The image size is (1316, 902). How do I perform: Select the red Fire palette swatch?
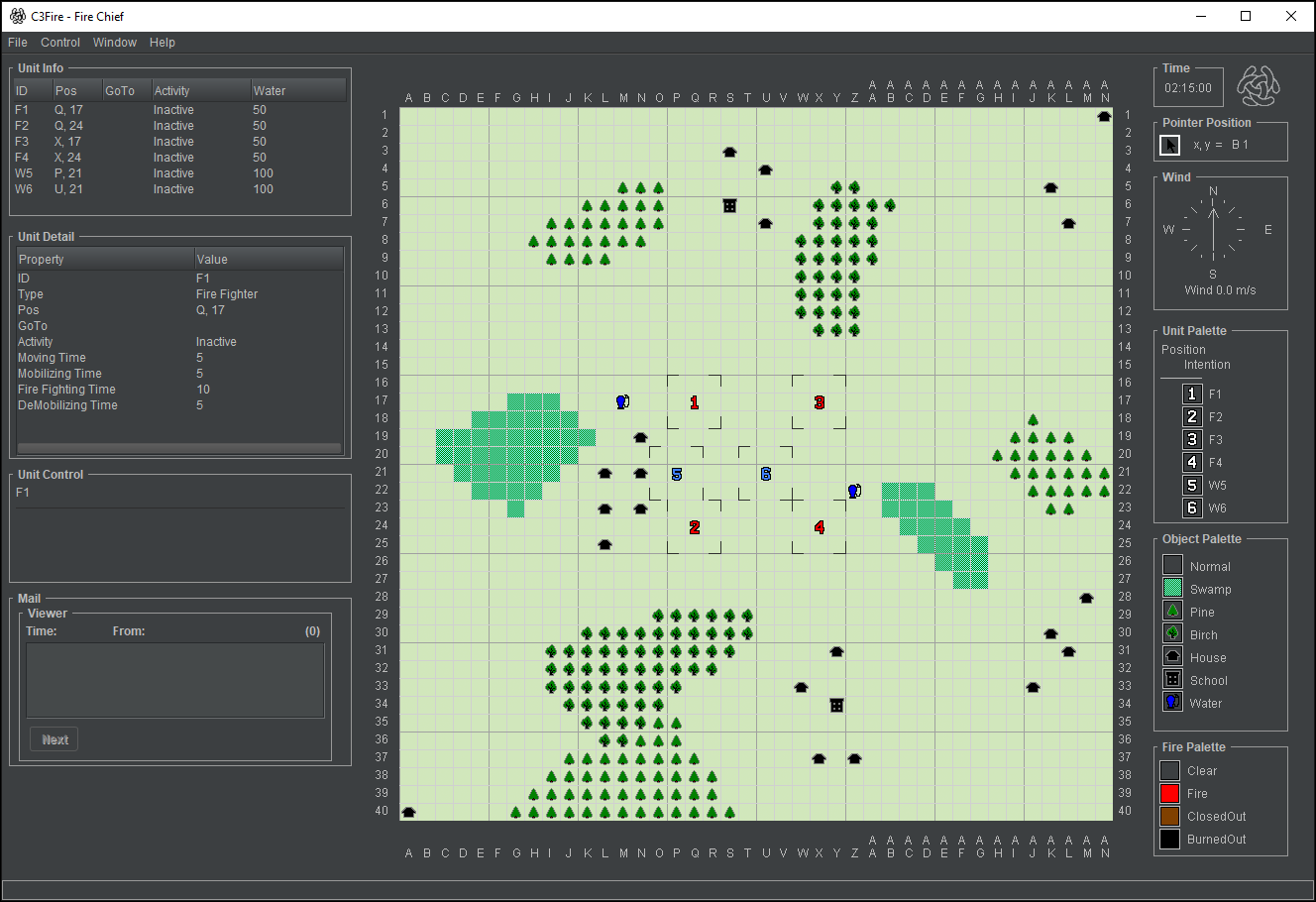[1170, 793]
